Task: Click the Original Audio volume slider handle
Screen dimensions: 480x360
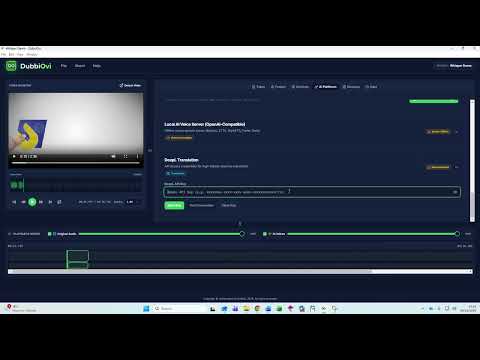Action: [x=242, y=234]
